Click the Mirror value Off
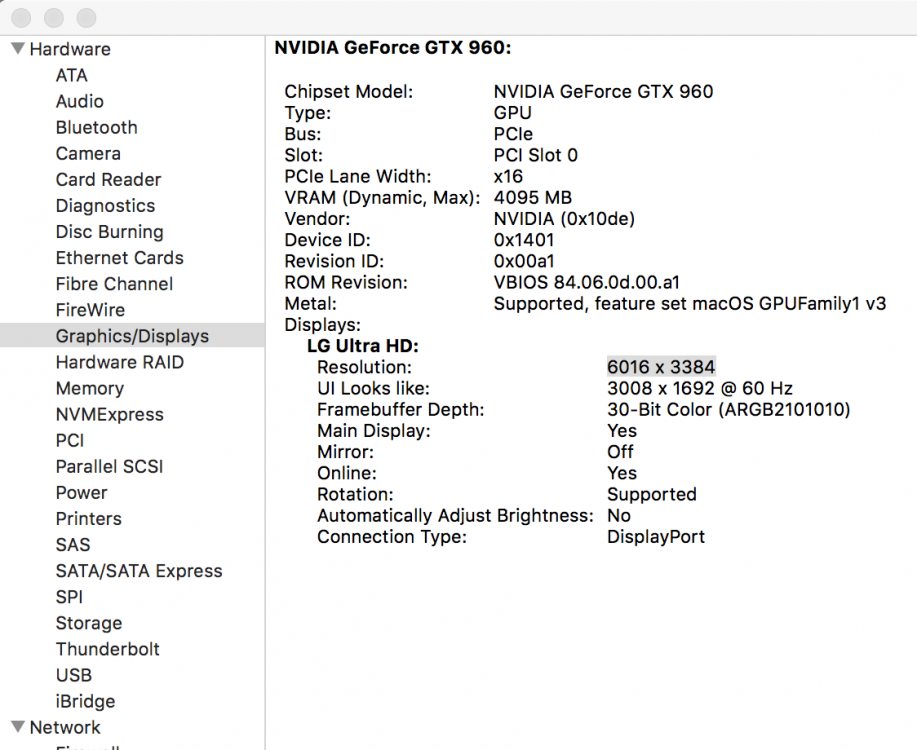917x750 pixels. [620, 452]
